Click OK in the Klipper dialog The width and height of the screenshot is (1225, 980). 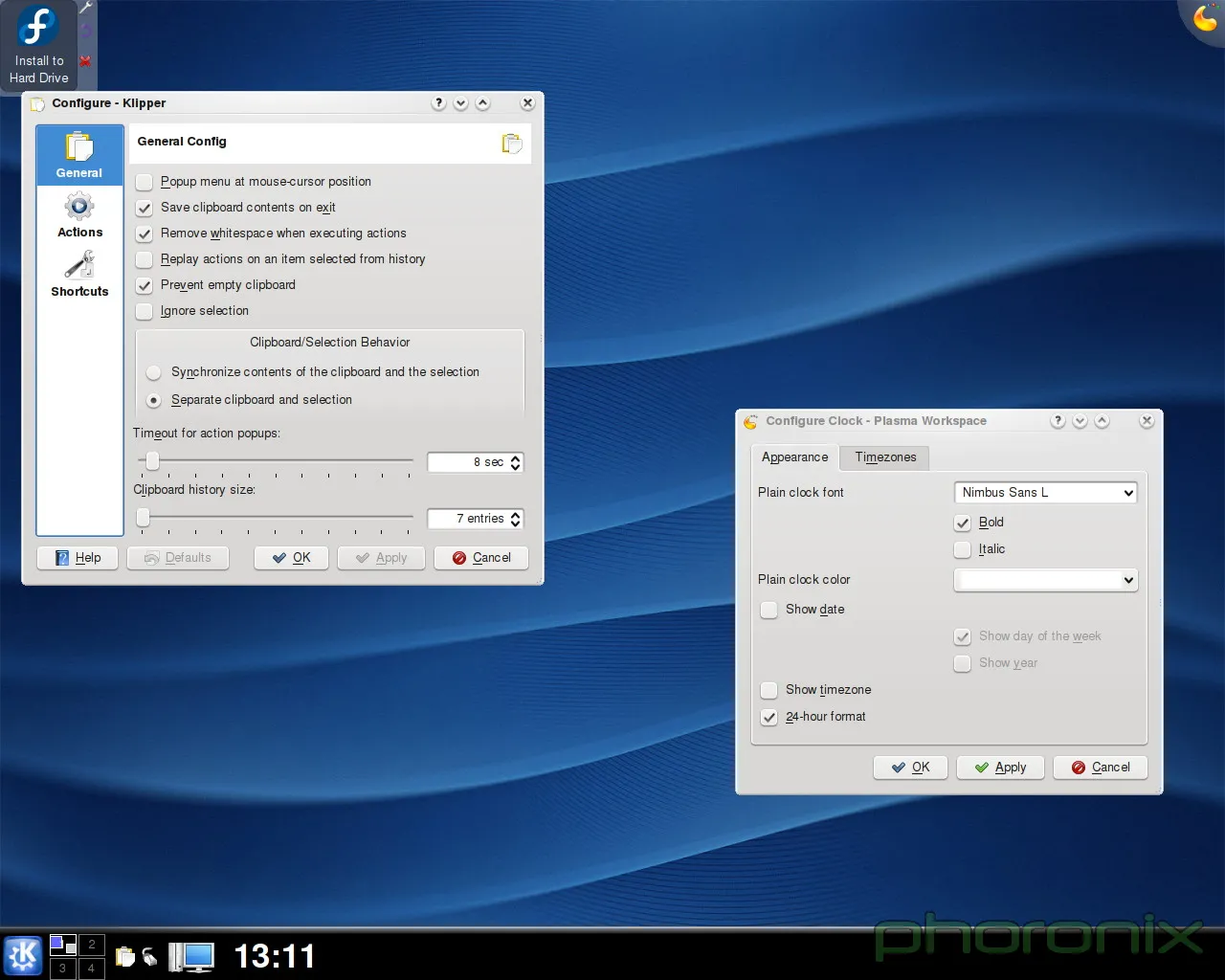292,558
